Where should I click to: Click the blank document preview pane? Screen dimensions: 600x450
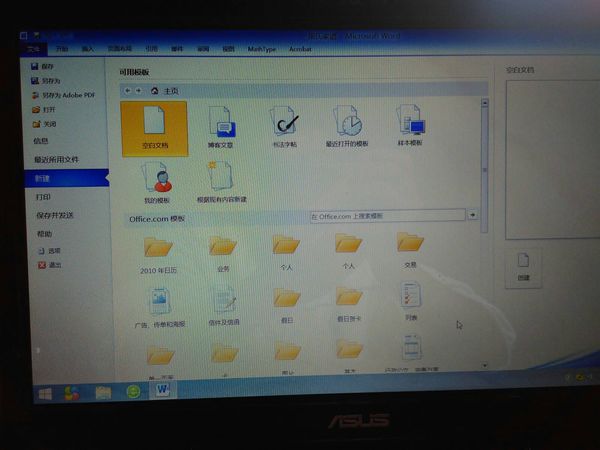coord(553,160)
